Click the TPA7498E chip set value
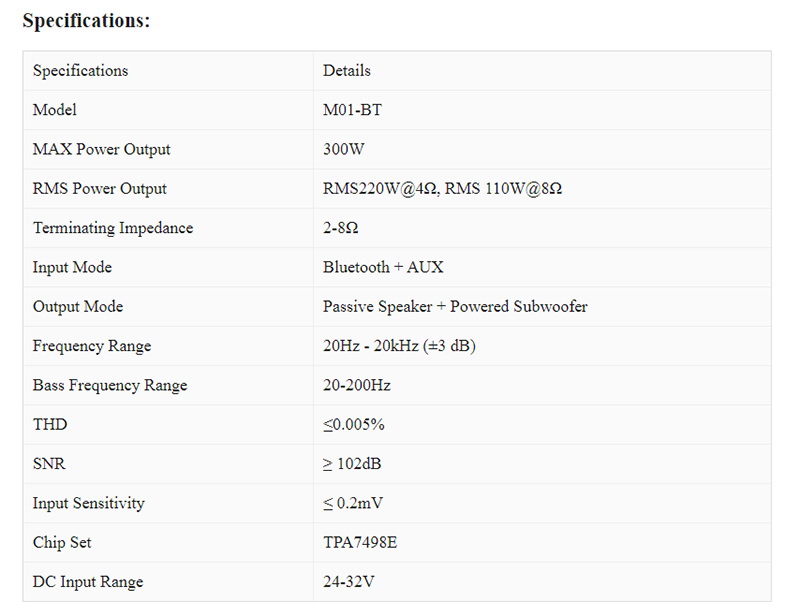 (360, 542)
